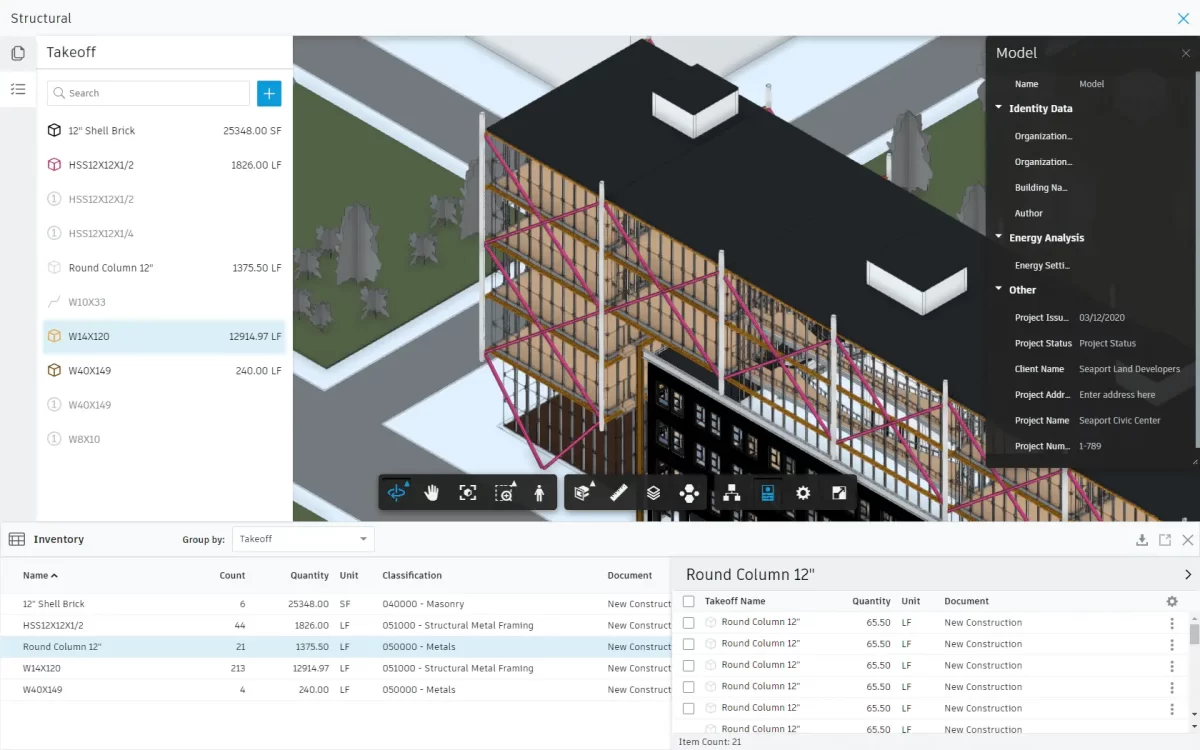The image size is (1200, 750).
Task: Click the Full screen viewer icon
Action: tap(839, 492)
